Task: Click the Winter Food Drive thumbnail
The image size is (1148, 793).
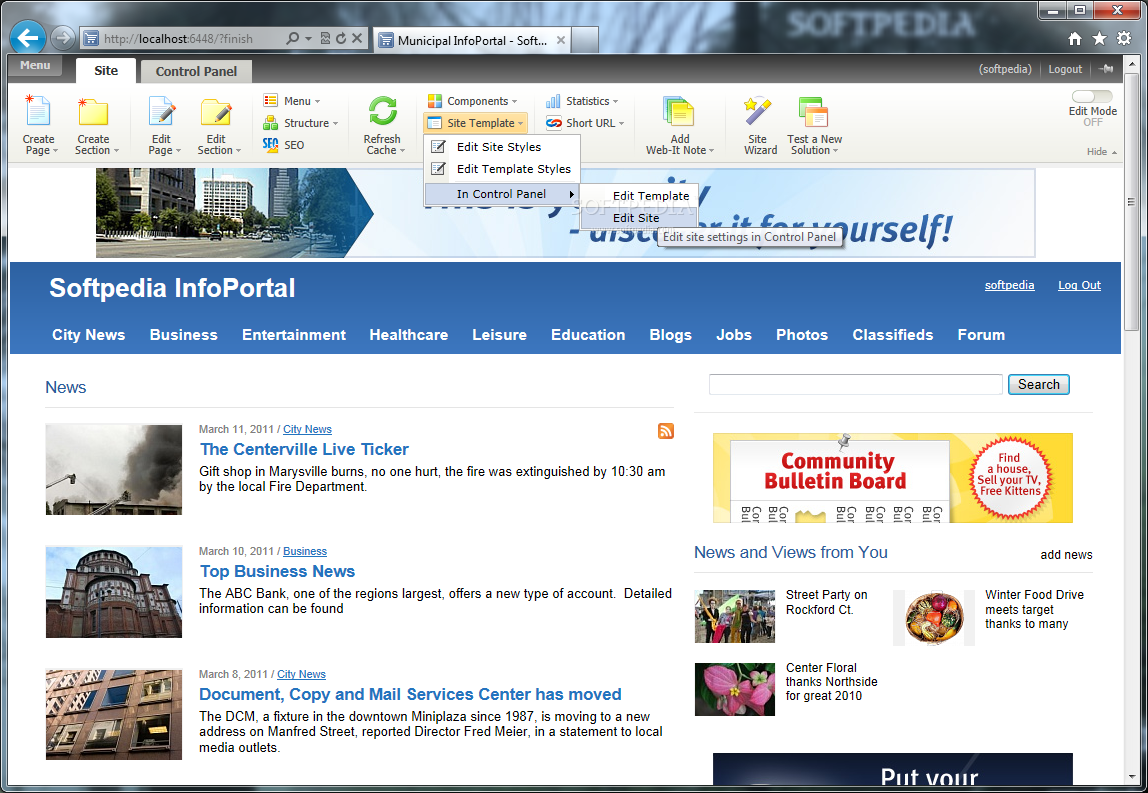Action: [933, 617]
